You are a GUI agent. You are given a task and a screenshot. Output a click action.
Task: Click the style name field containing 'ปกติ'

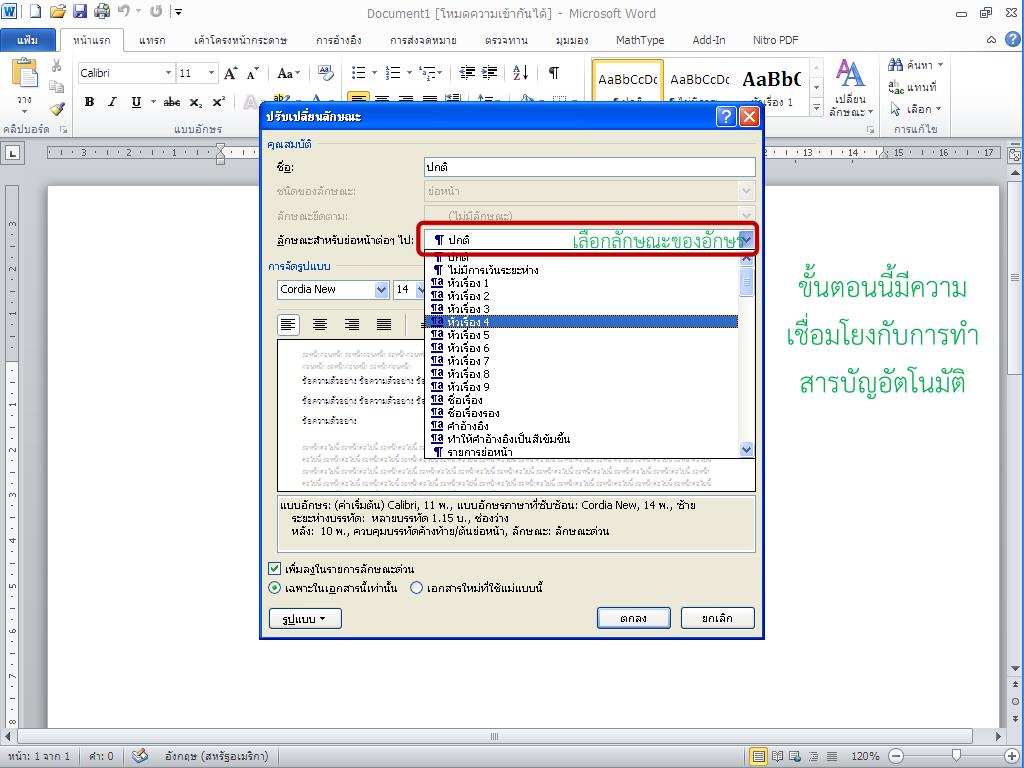(590, 167)
